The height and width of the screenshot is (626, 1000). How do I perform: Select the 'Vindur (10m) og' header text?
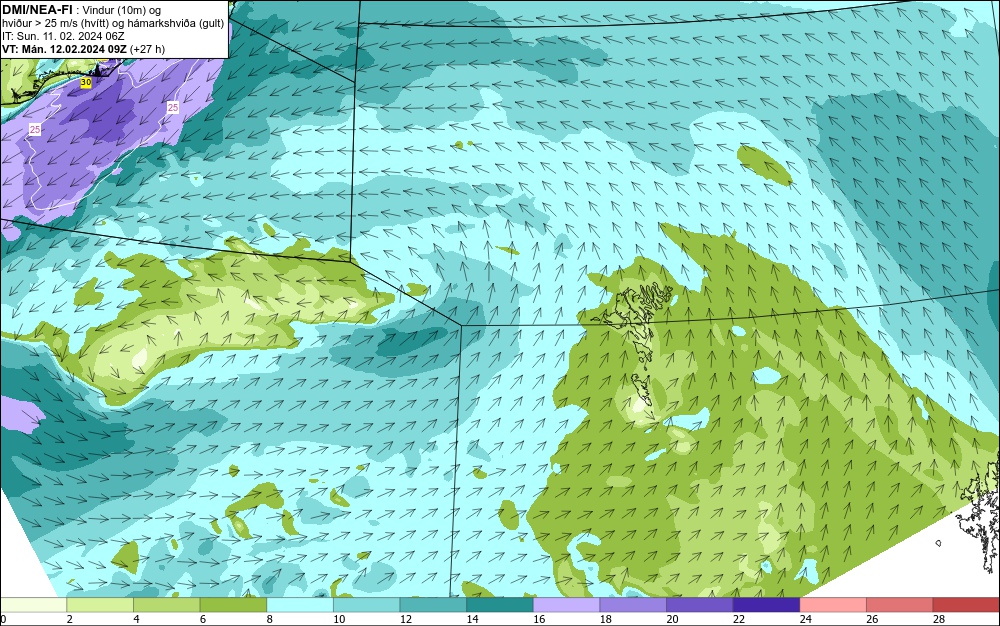click(x=121, y=10)
